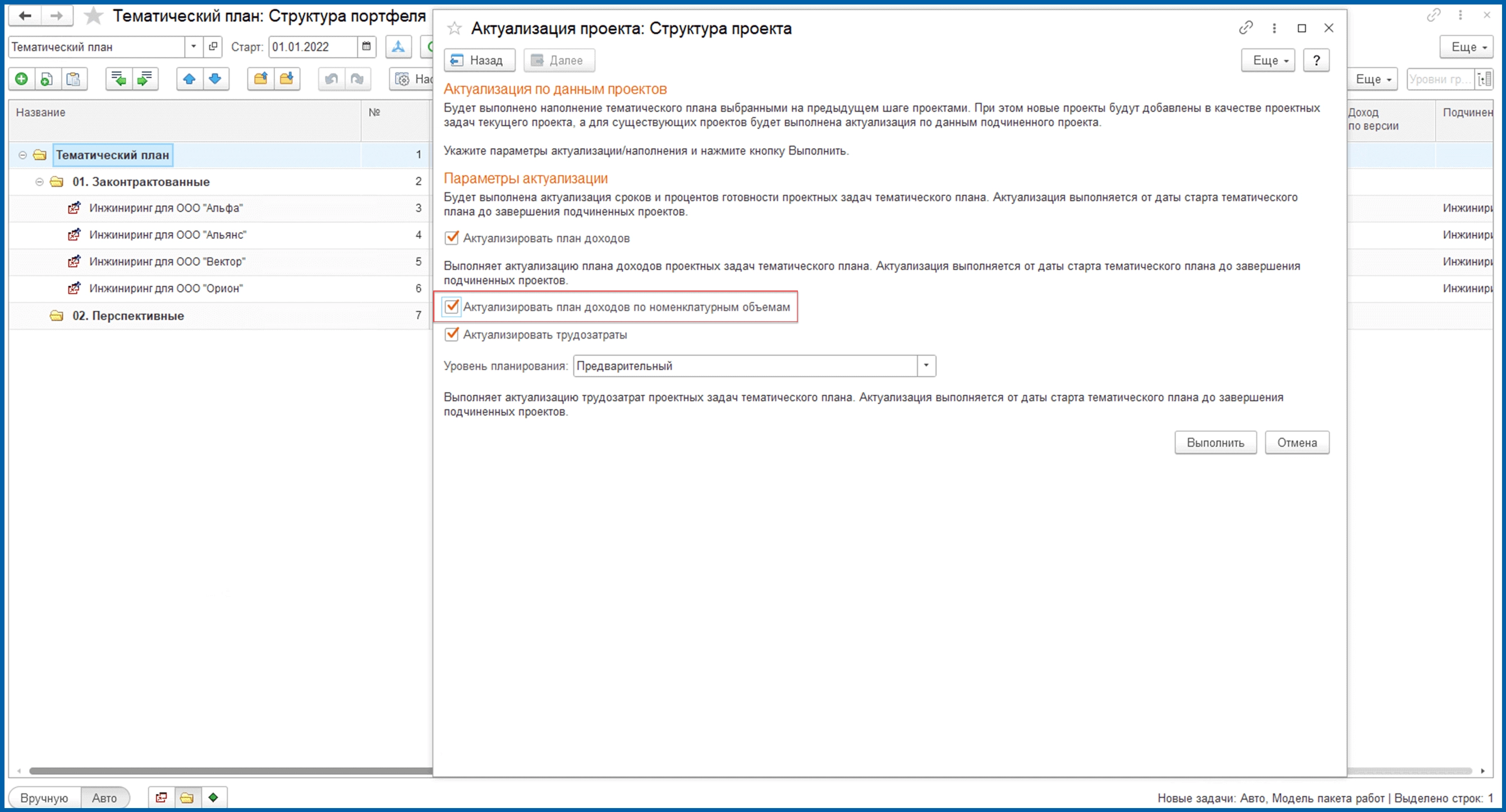This screenshot has height=812, width=1506.
Task: Open calendar picker next to Старт date
Action: pos(366,47)
